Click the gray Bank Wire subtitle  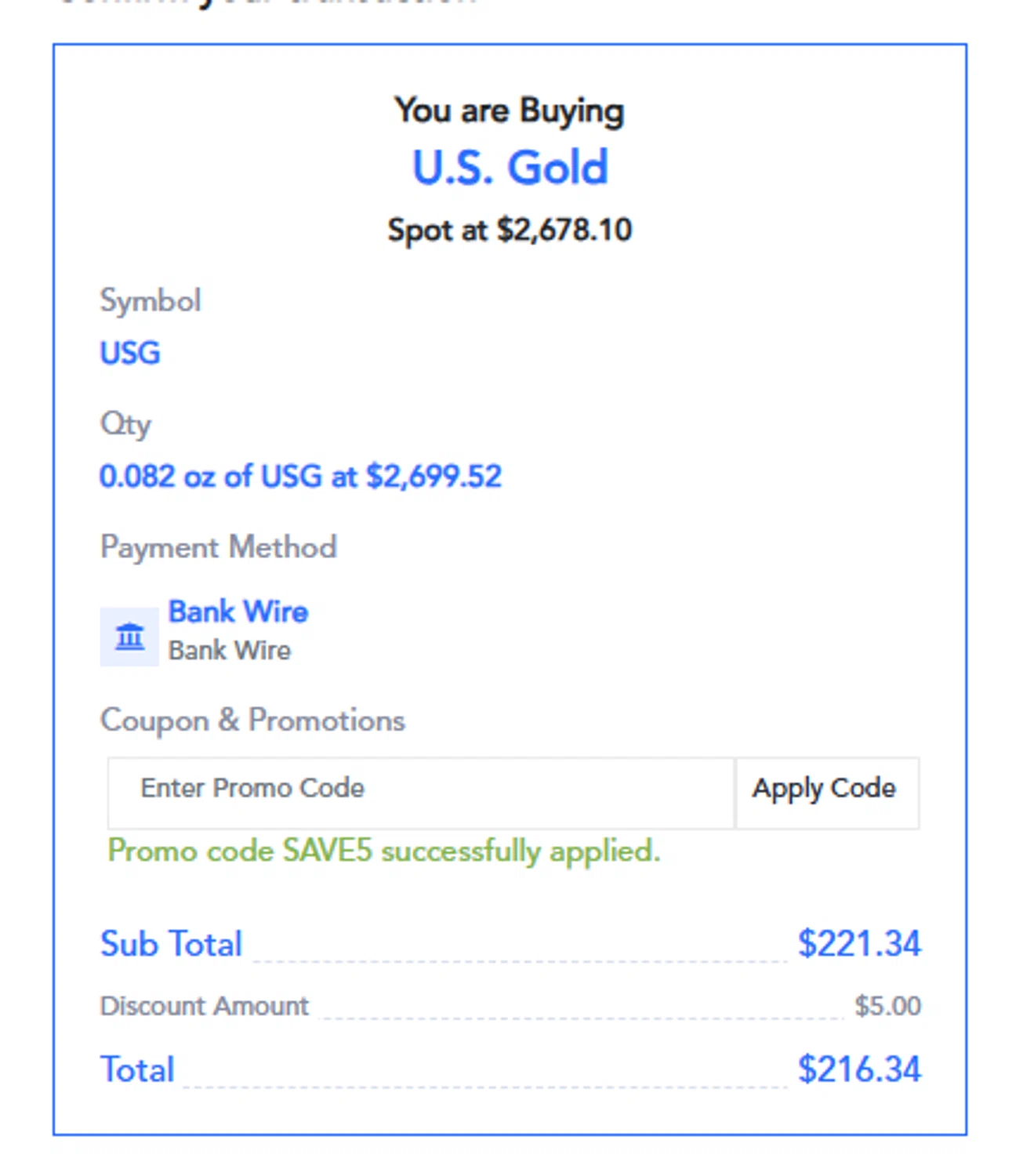tap(230, 651)
